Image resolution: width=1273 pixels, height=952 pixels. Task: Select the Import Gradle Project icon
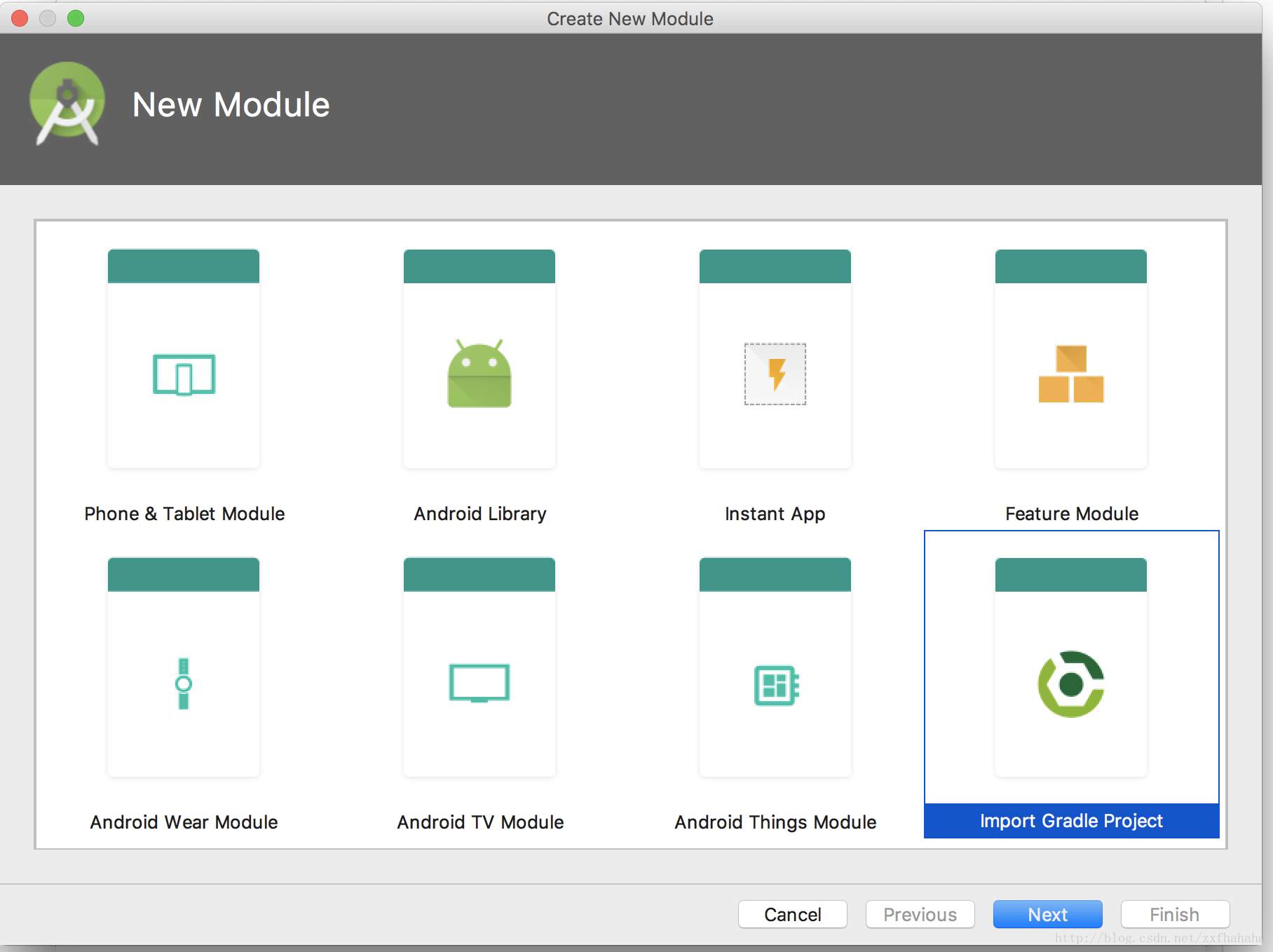pos(1071,684)
